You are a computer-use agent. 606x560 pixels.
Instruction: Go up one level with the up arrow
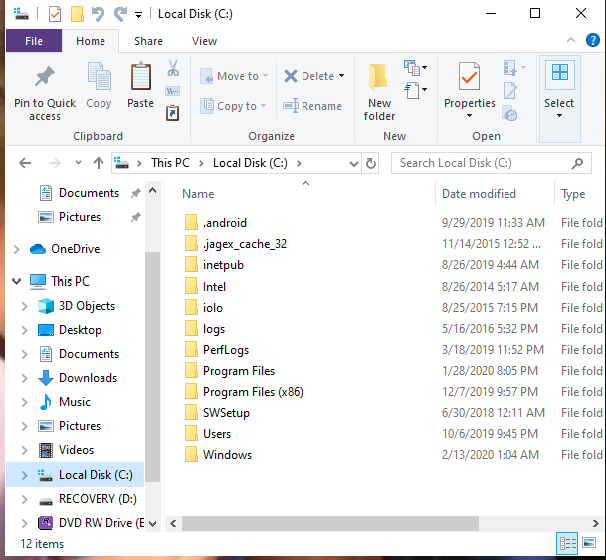click(x=99, y=163)
